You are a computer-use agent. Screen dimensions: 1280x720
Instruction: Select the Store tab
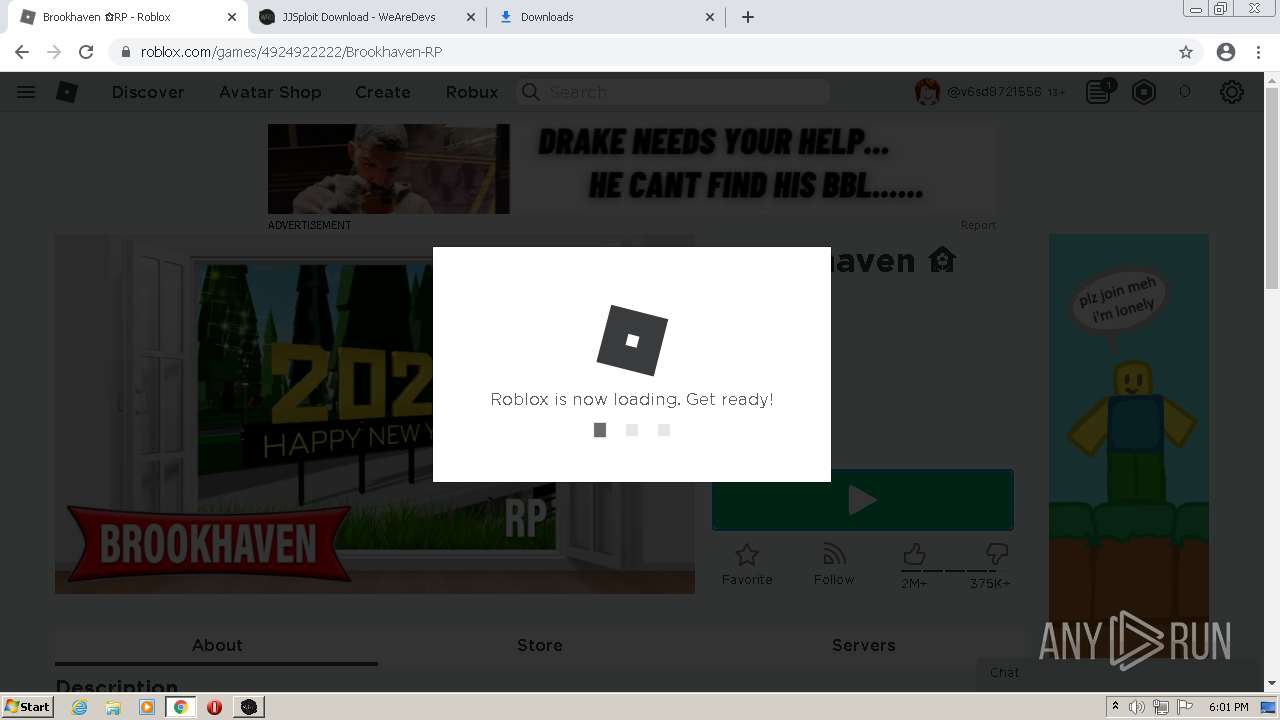pos(540,645)
